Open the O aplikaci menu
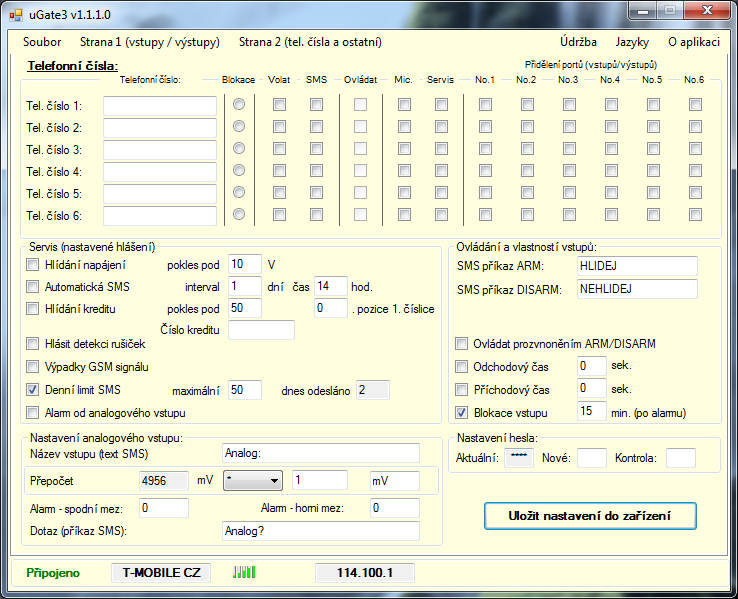Image resolution: width=738 pixels, height=599 pixels. [x=694, y=42]
